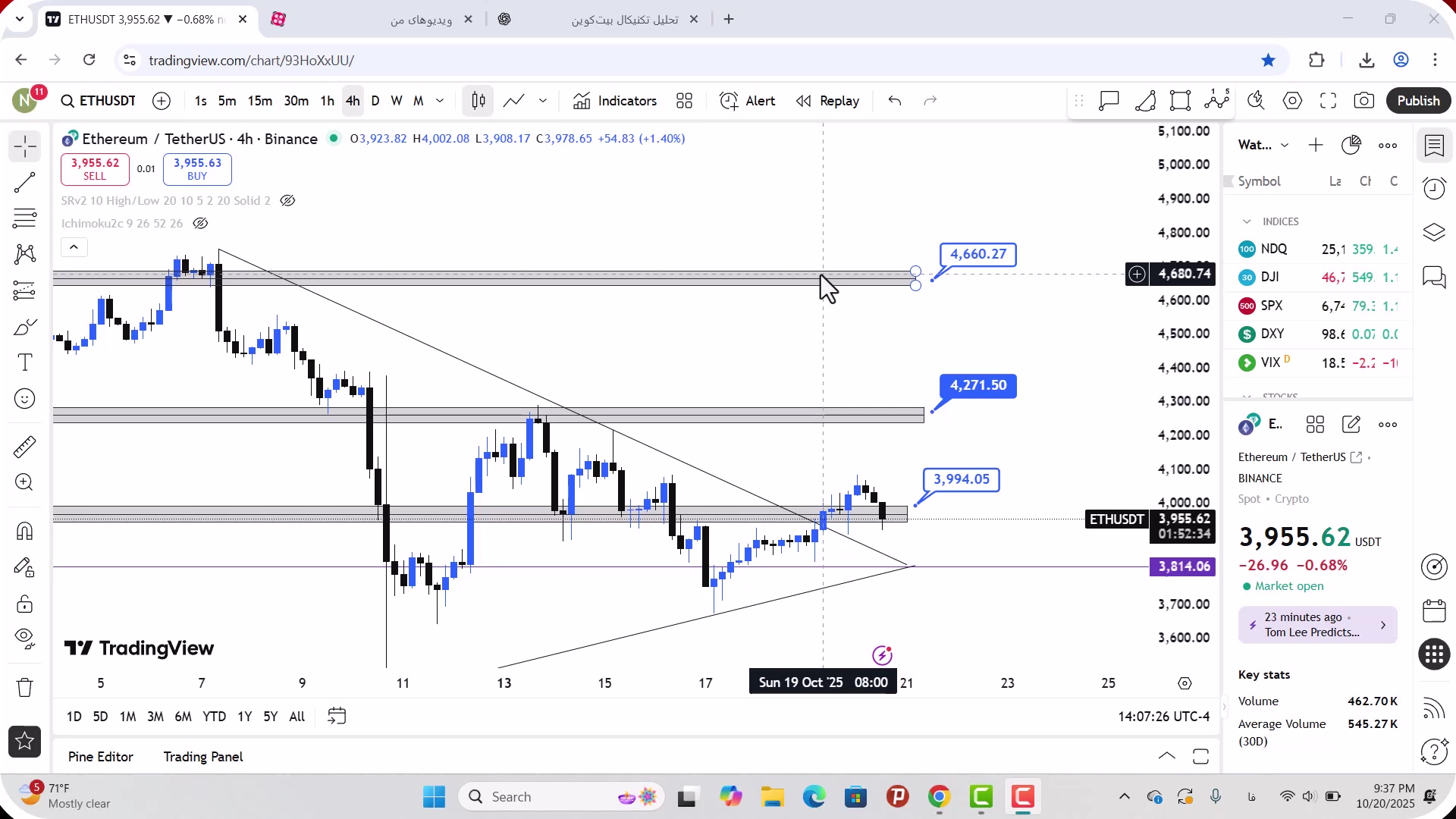Show the hidden SRv2 indicator
The image size is (1456, 819).
point(287,201)
